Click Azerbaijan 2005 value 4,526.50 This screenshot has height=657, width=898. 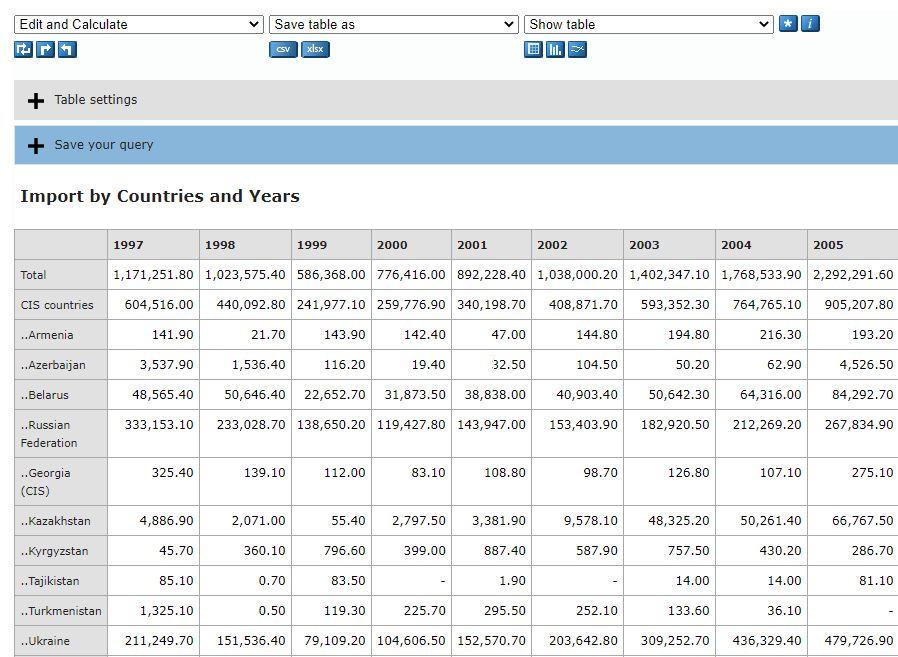tap(867, 365)
